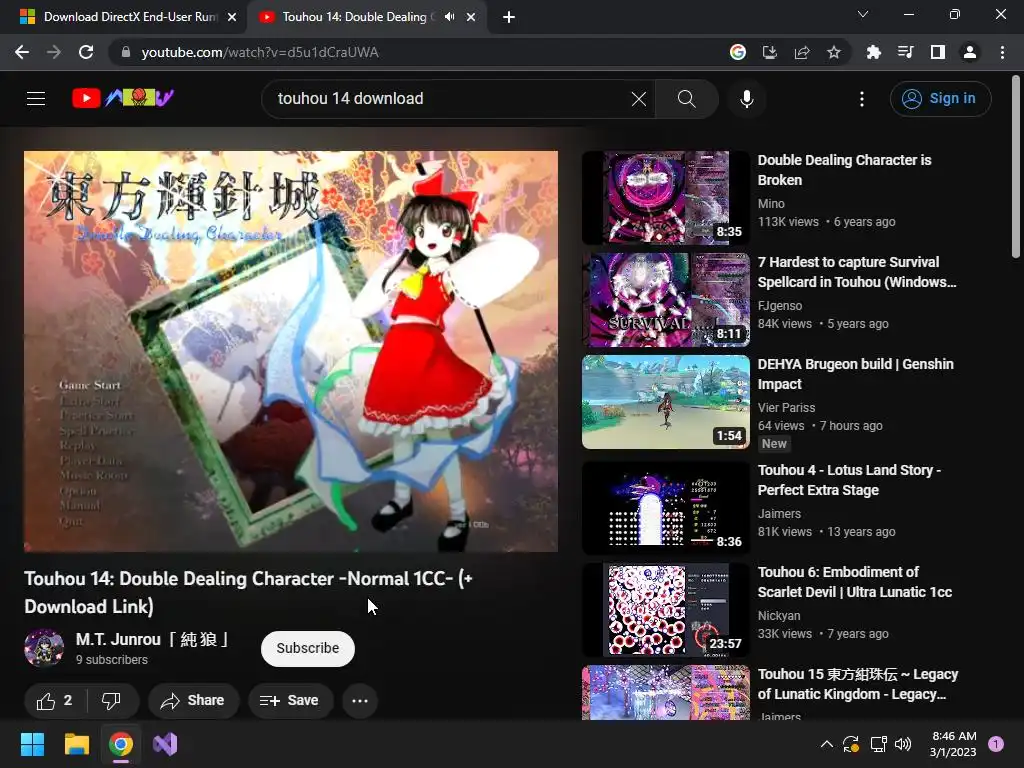The image size is (1024, 768).
Task: Open Touhou 15 Legacy of Lunatic Kingdom title
Action: (x=857, y=684)
